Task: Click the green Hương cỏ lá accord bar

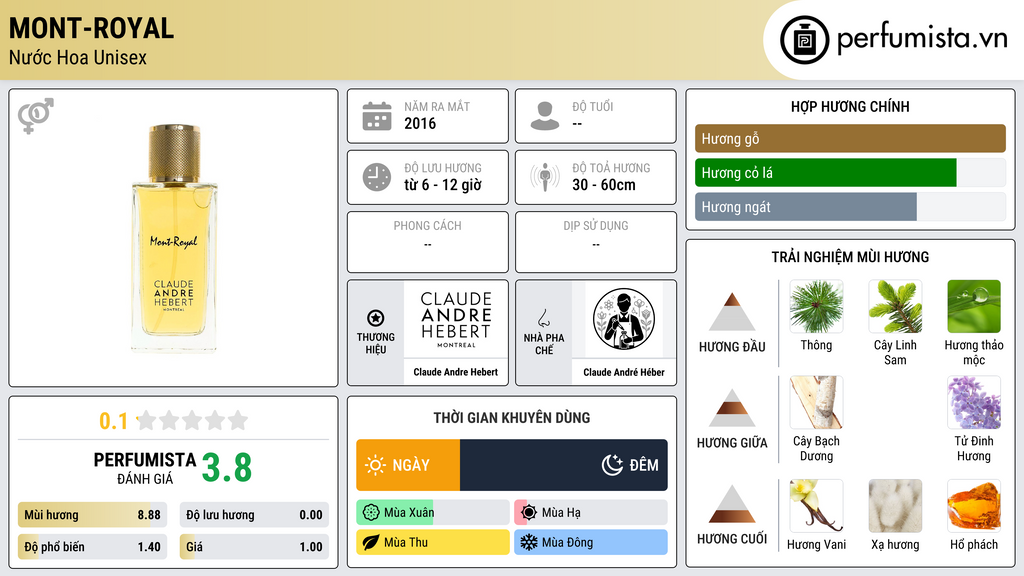Action: pos(825,172)
